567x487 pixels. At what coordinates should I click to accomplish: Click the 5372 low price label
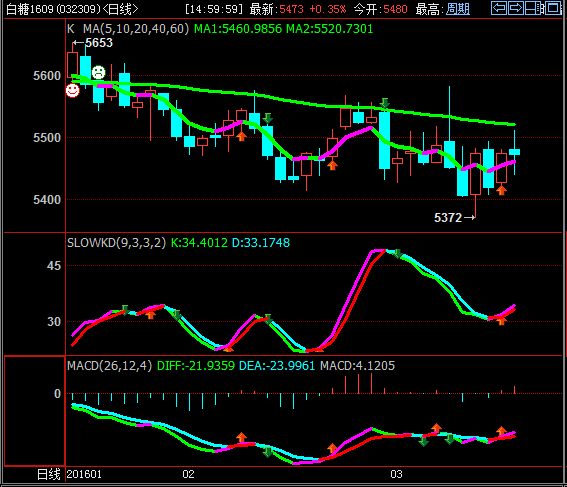click(x=448, y=218)
